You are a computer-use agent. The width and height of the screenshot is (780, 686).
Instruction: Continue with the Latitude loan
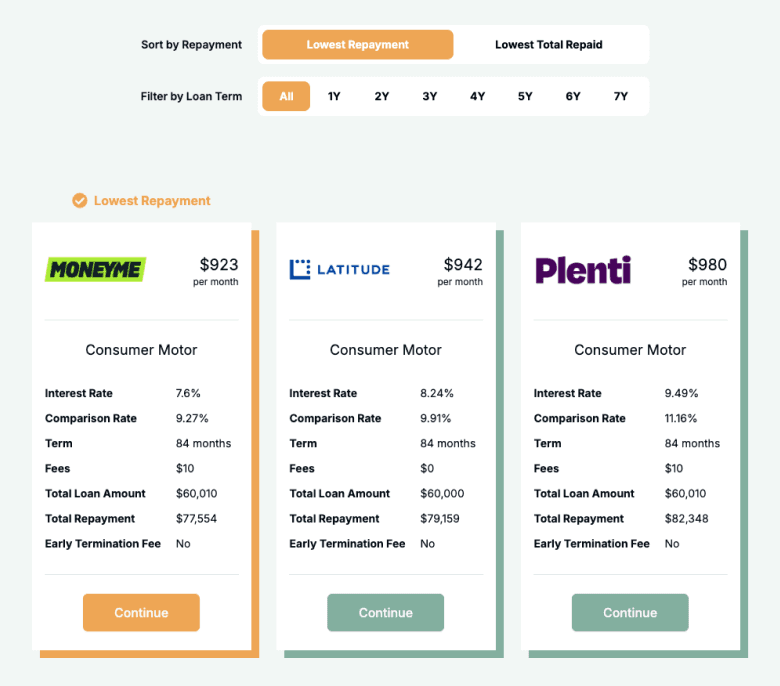[x=385, y=613]
